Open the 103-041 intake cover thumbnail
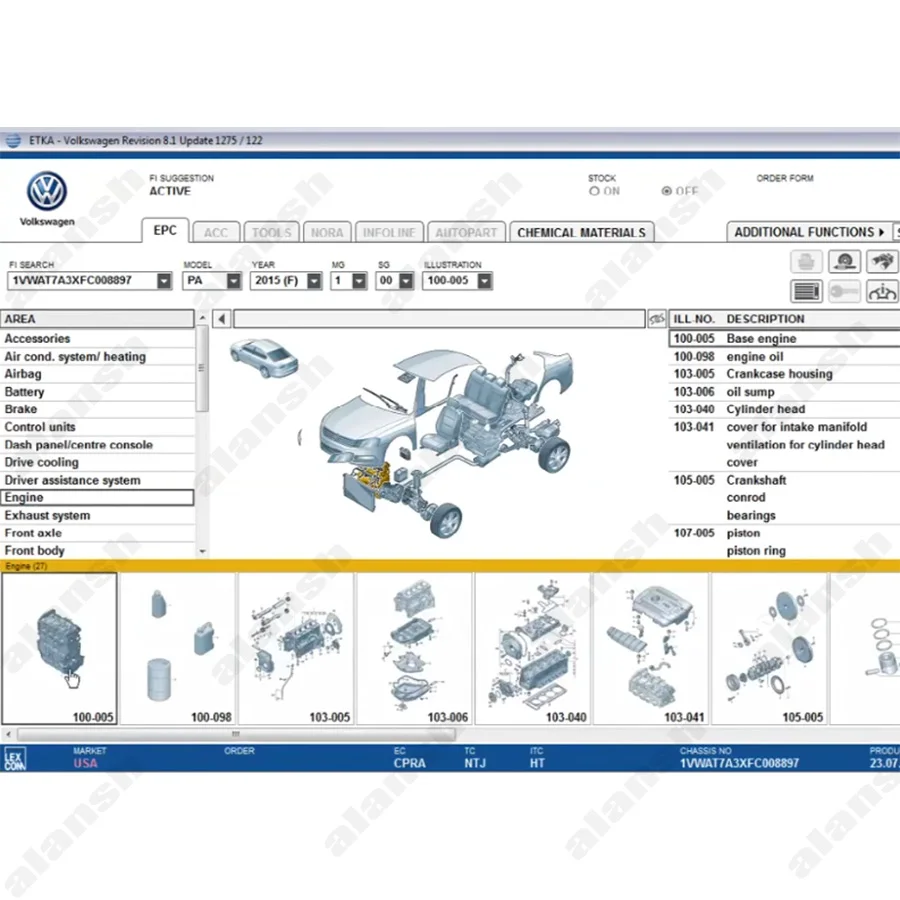 click(x=651, y=649)
